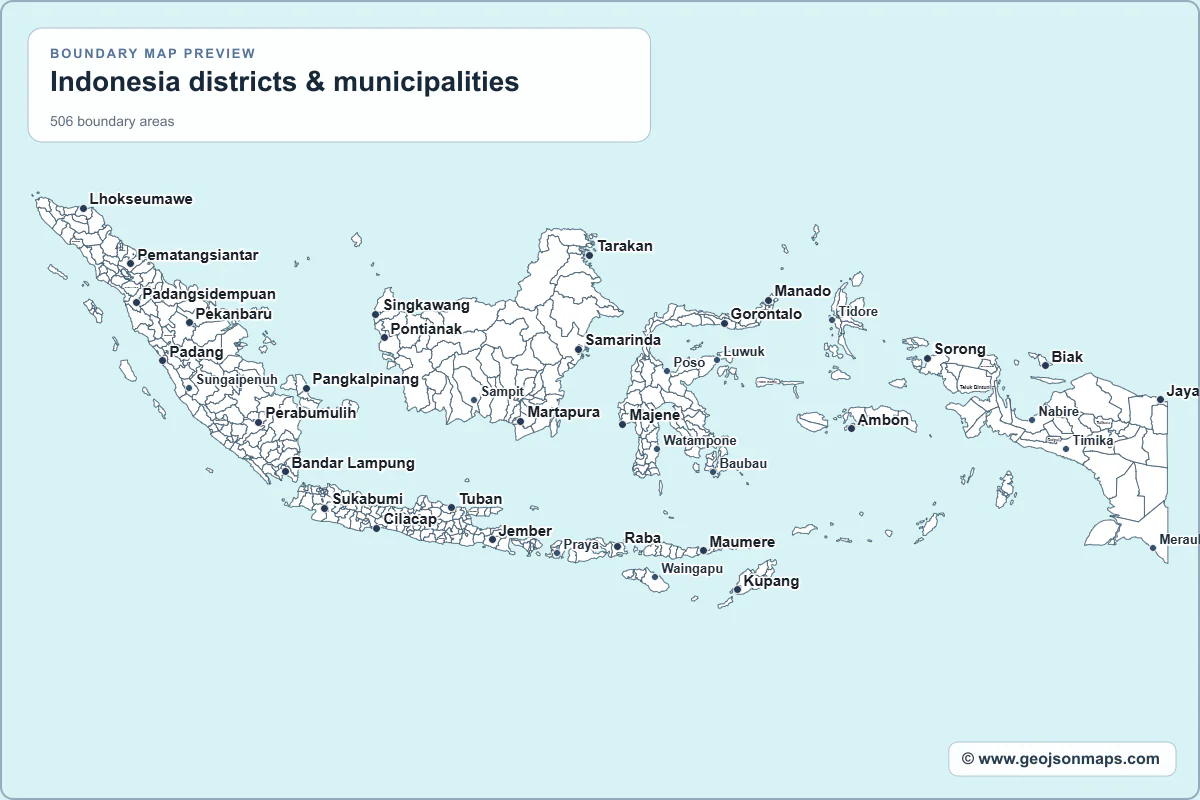Click the Sorong label

(960, 349)
